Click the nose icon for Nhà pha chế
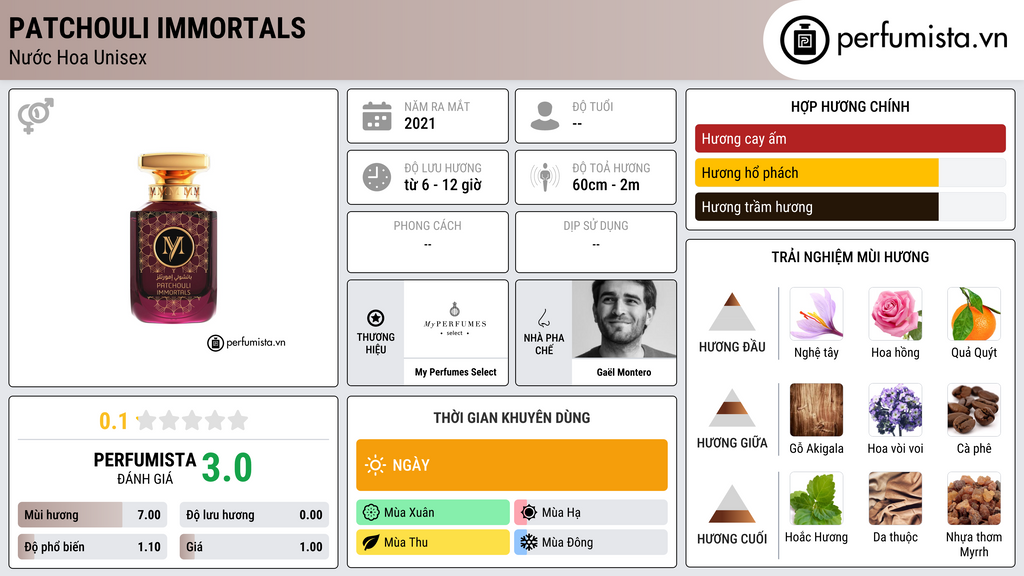 (x=543, y=318)
